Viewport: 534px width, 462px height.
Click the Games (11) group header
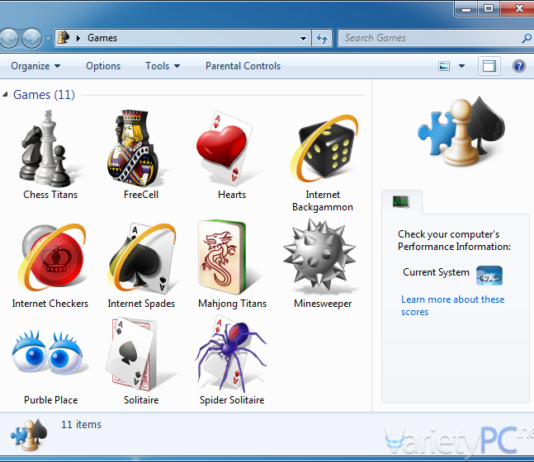44,95
